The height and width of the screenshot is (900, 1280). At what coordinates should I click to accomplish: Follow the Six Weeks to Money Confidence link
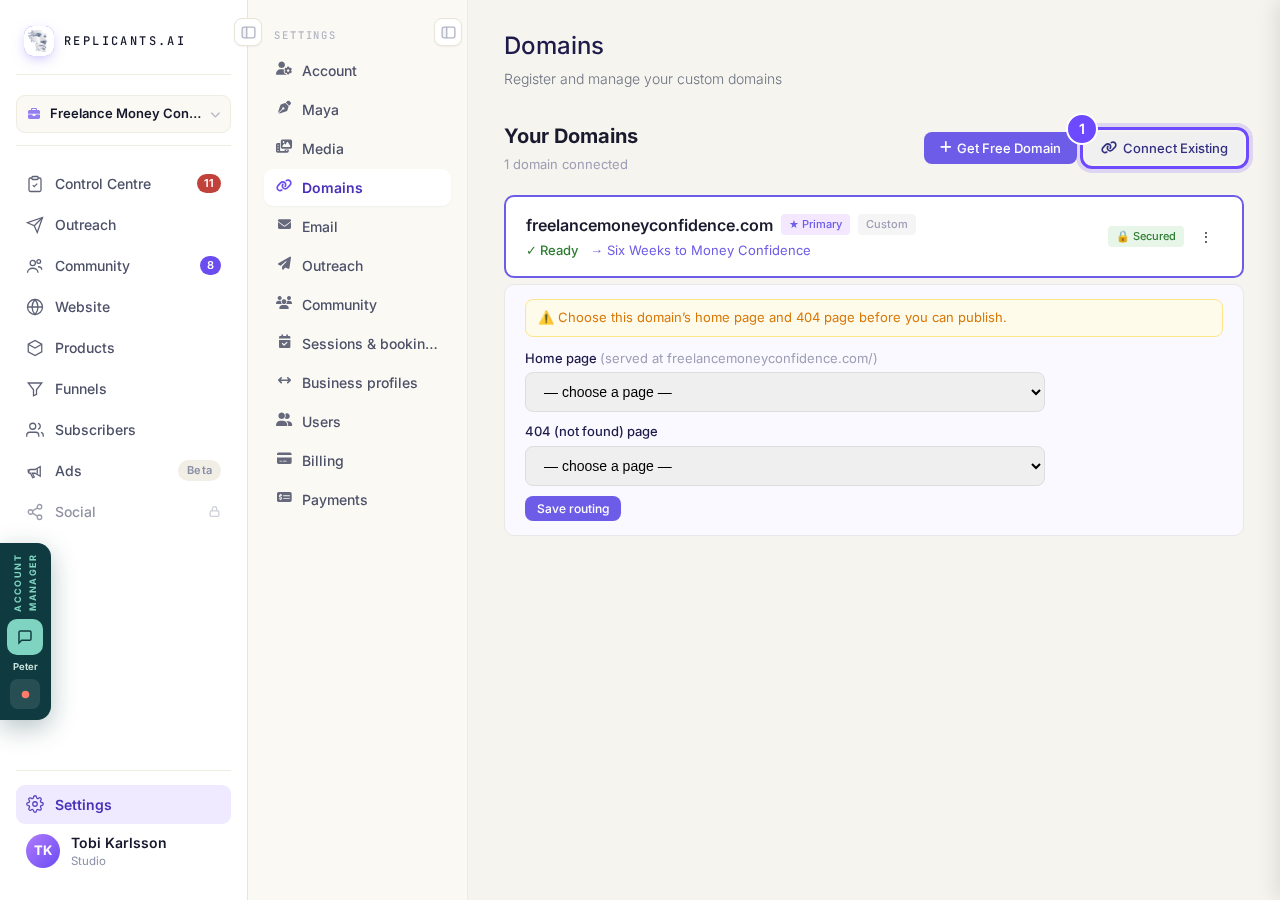[700, 250]
